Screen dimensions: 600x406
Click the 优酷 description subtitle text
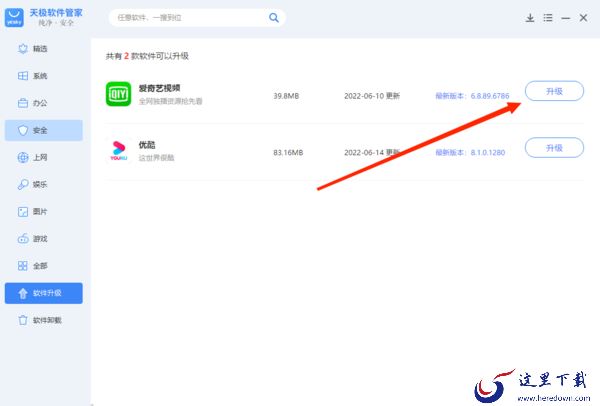[156, 158]
